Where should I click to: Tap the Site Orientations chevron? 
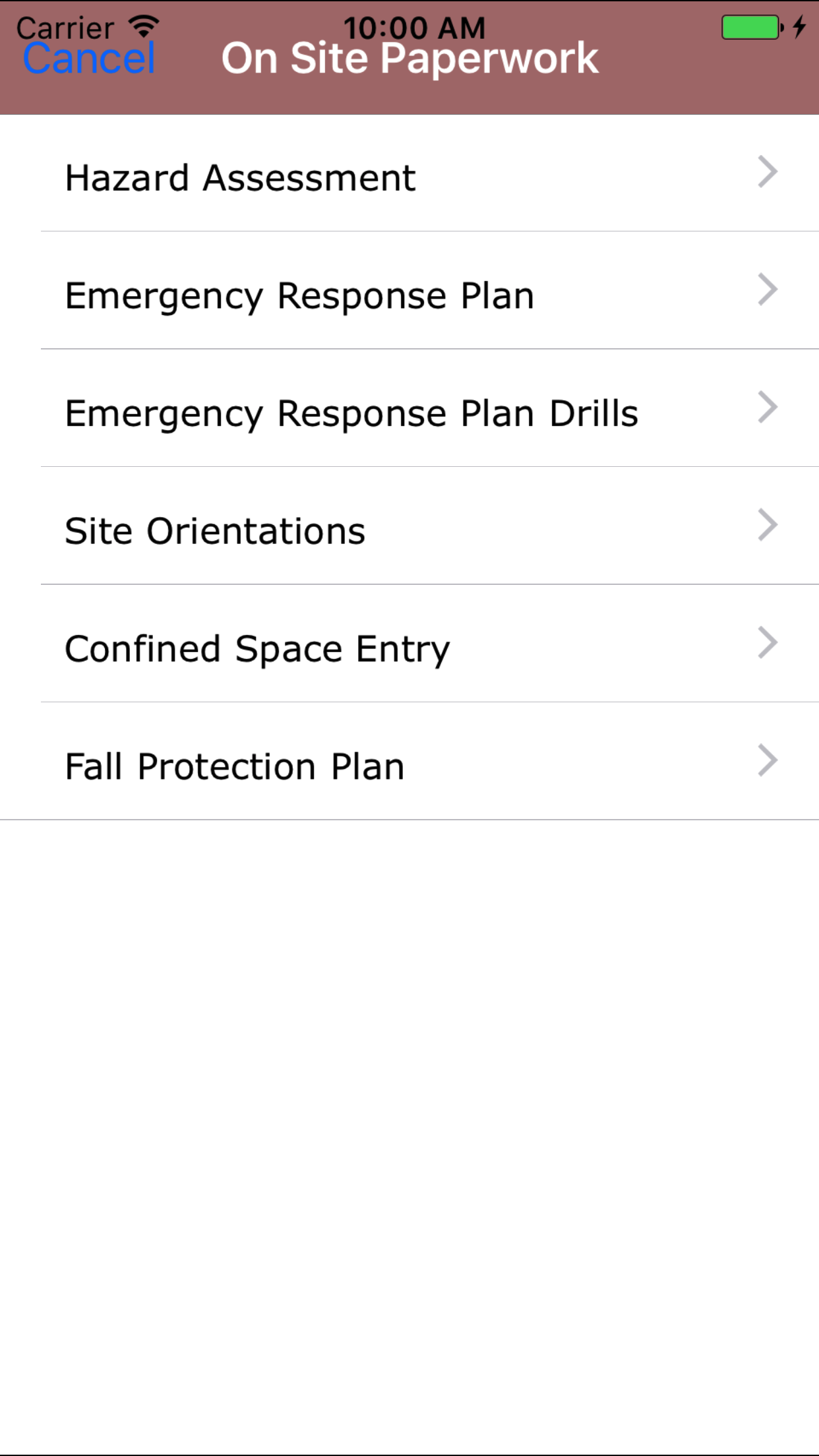tap(768, 526)
